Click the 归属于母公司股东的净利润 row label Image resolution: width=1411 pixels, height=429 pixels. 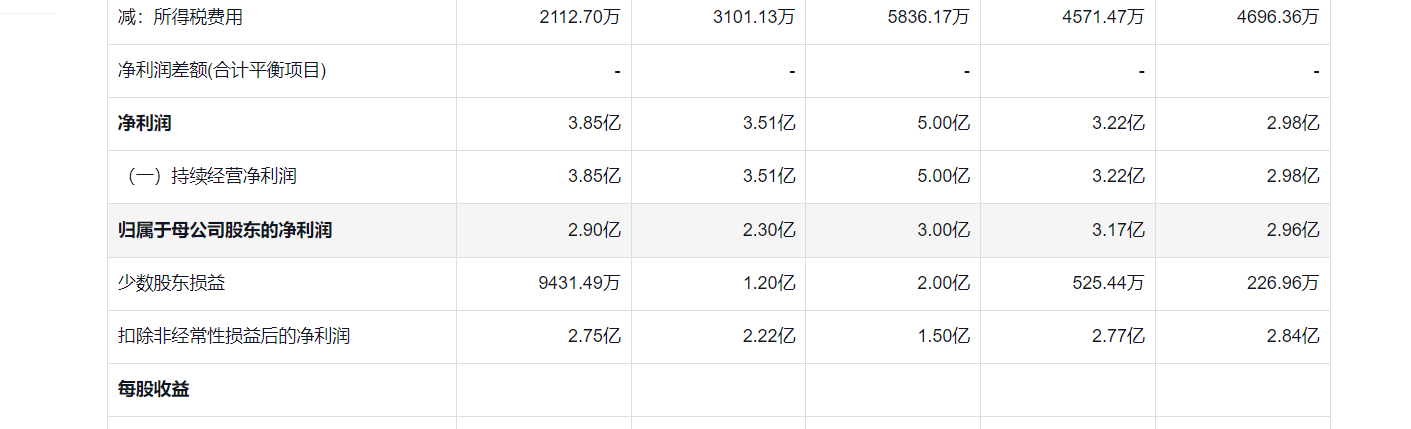pos(225,230)
